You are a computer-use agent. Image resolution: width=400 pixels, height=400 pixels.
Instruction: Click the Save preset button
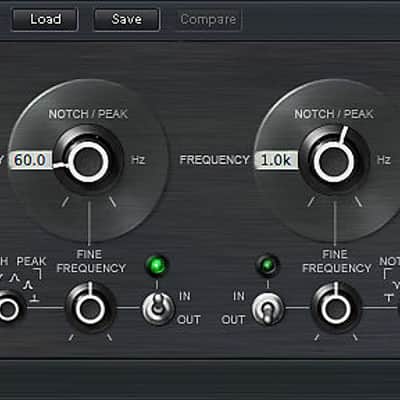click(127, 19)
